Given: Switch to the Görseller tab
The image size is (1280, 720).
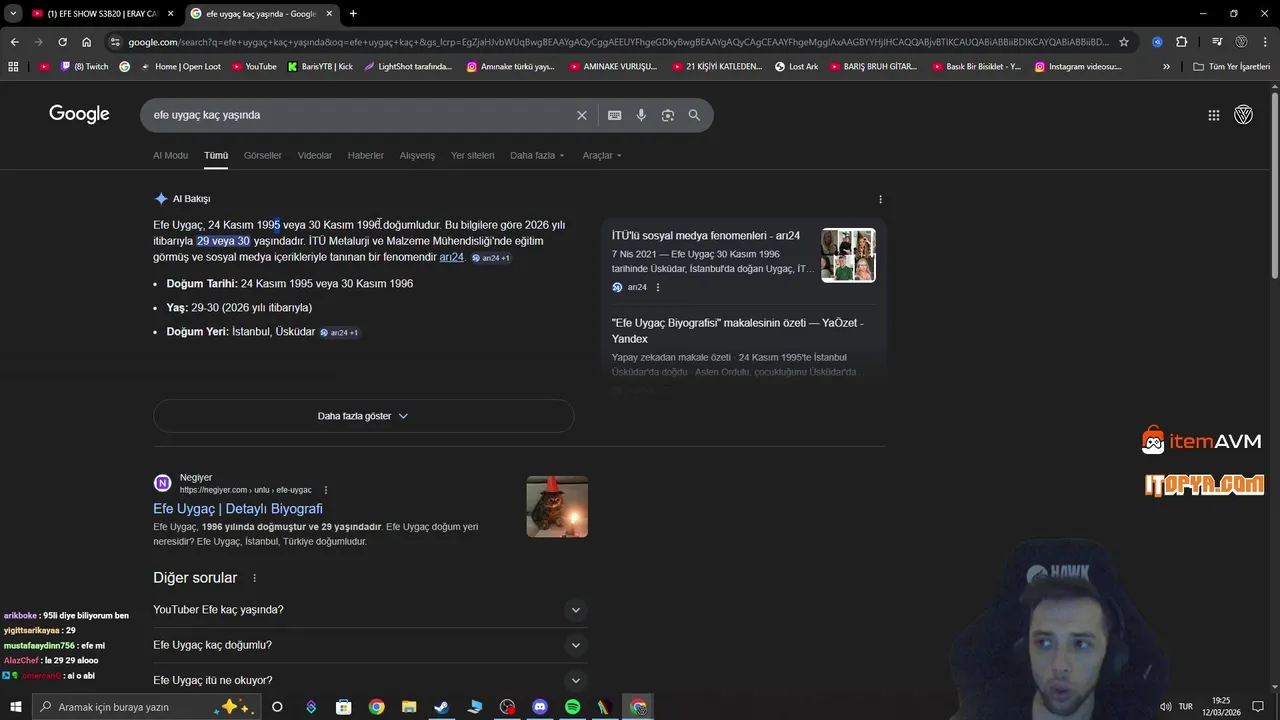Looking at the screenshot, I should click(263, 155).
